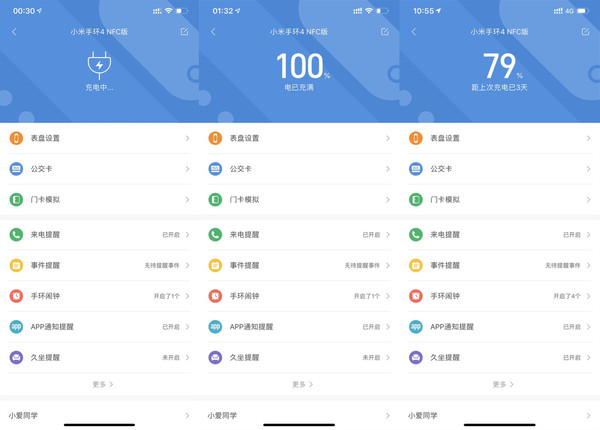
Task: Tap 无待提醒事件 status on 100% screen
Action: (x=362, y=265)
